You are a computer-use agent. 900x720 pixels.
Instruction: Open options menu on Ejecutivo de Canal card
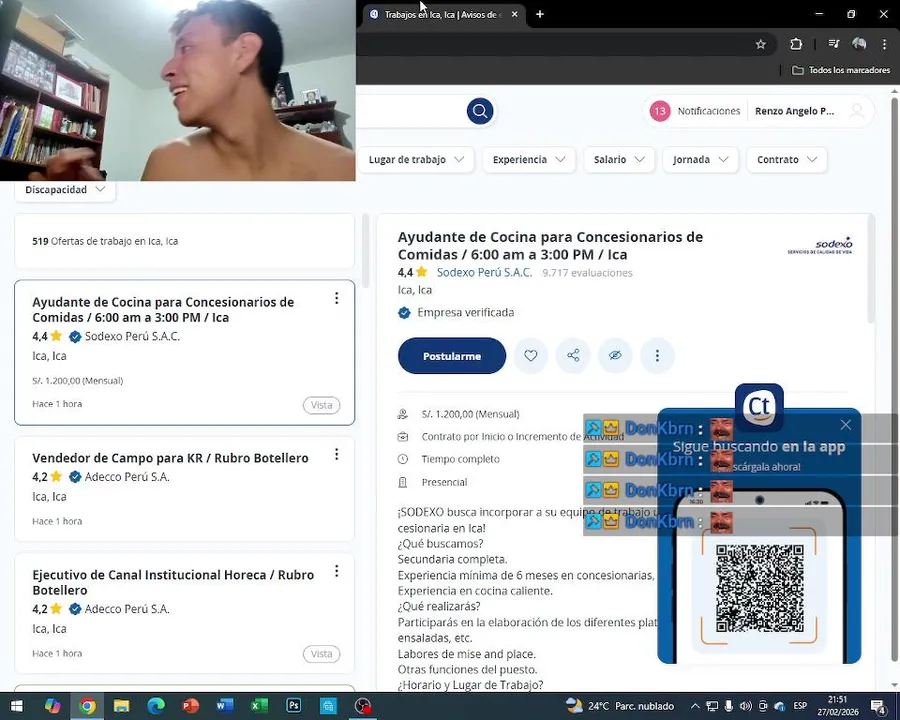[x=336, y=571]
